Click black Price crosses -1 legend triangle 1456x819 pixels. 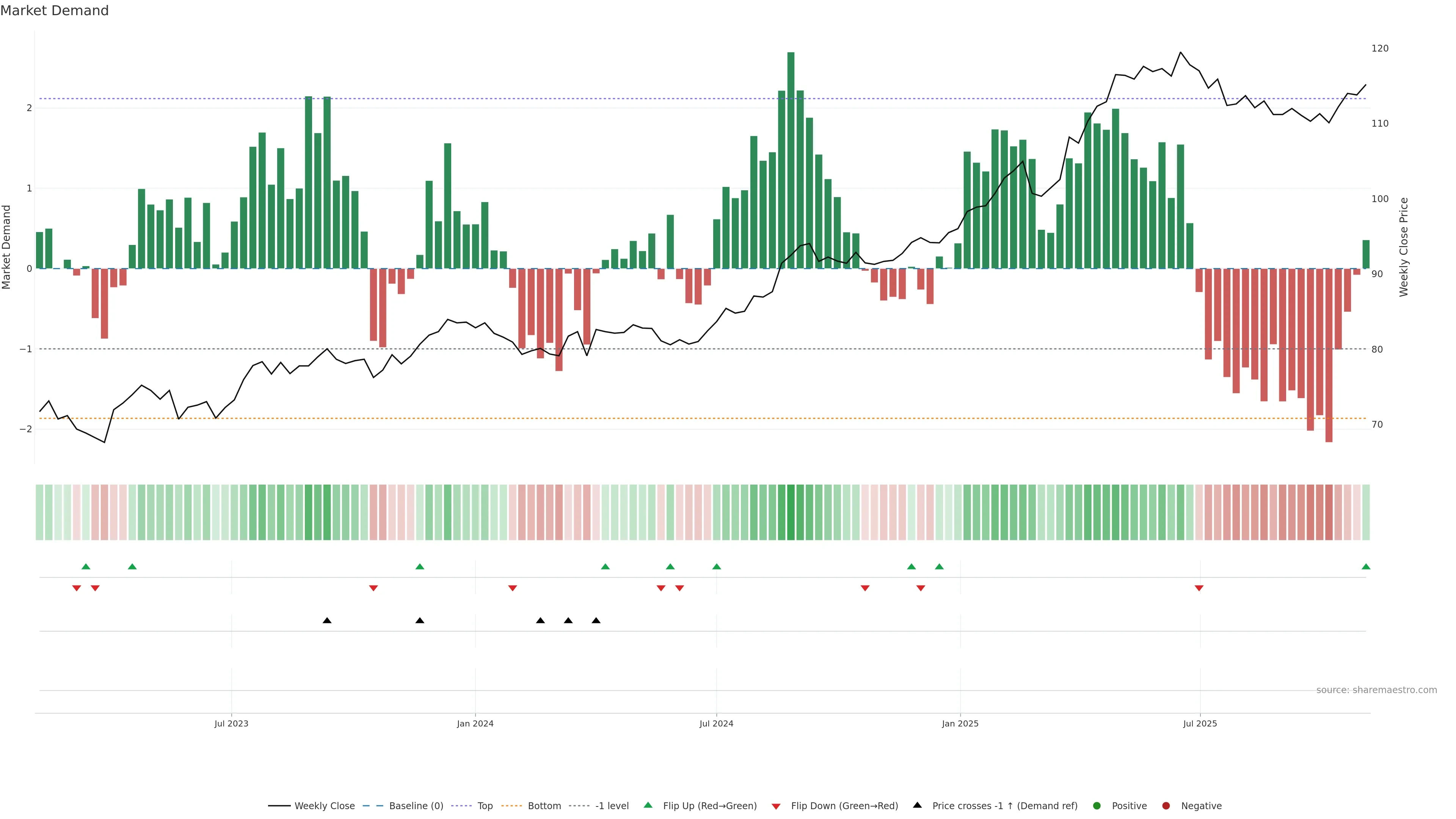pos(917,805)
